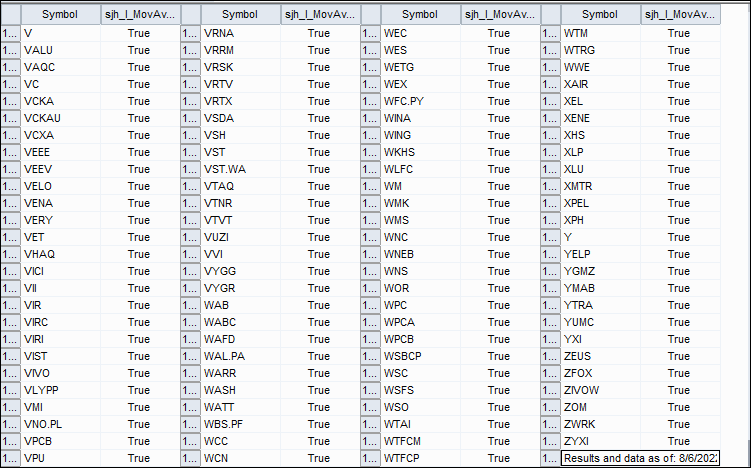Click the ZEUS symbol cell
The width and height of the screenshot is (751, 468).
[x=601, y=356]
